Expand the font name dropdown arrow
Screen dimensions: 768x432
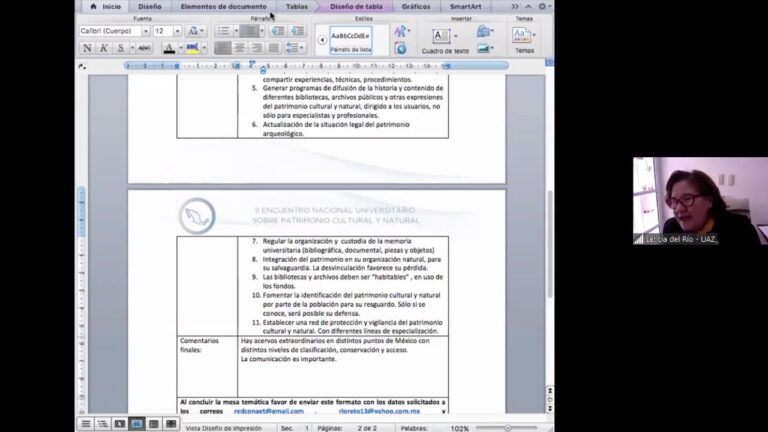pos(145,31)
